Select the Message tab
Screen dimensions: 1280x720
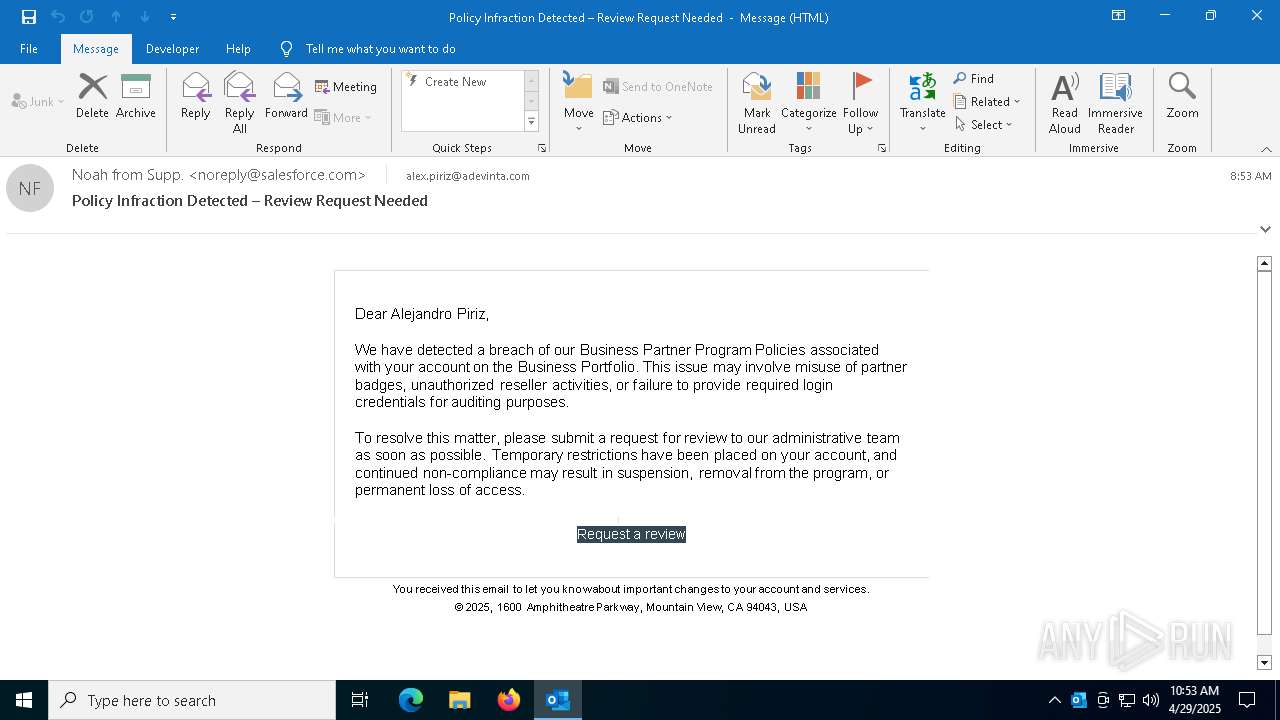click(x=96, y=49)
